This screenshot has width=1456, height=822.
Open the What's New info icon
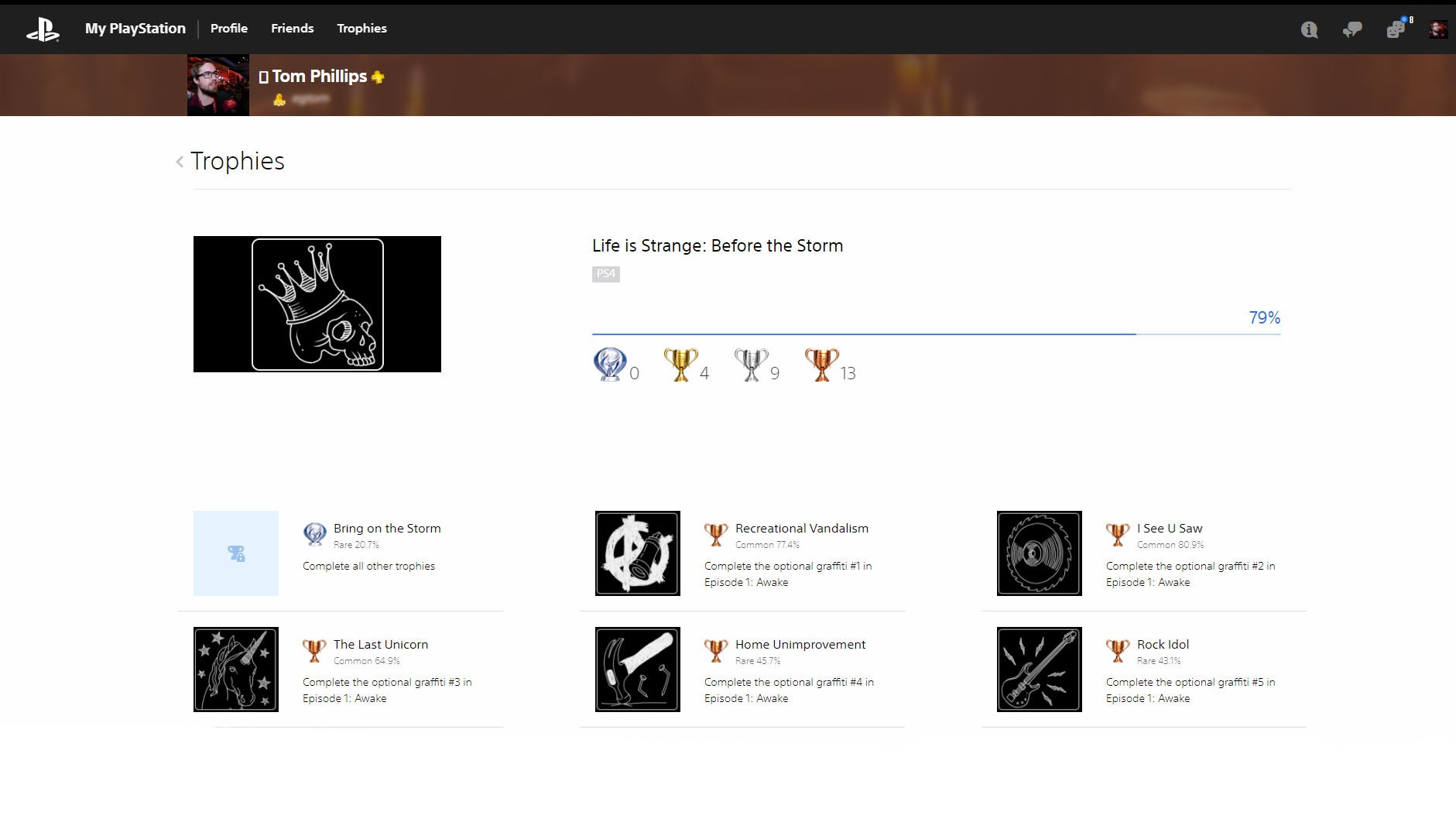[1309, 29]
